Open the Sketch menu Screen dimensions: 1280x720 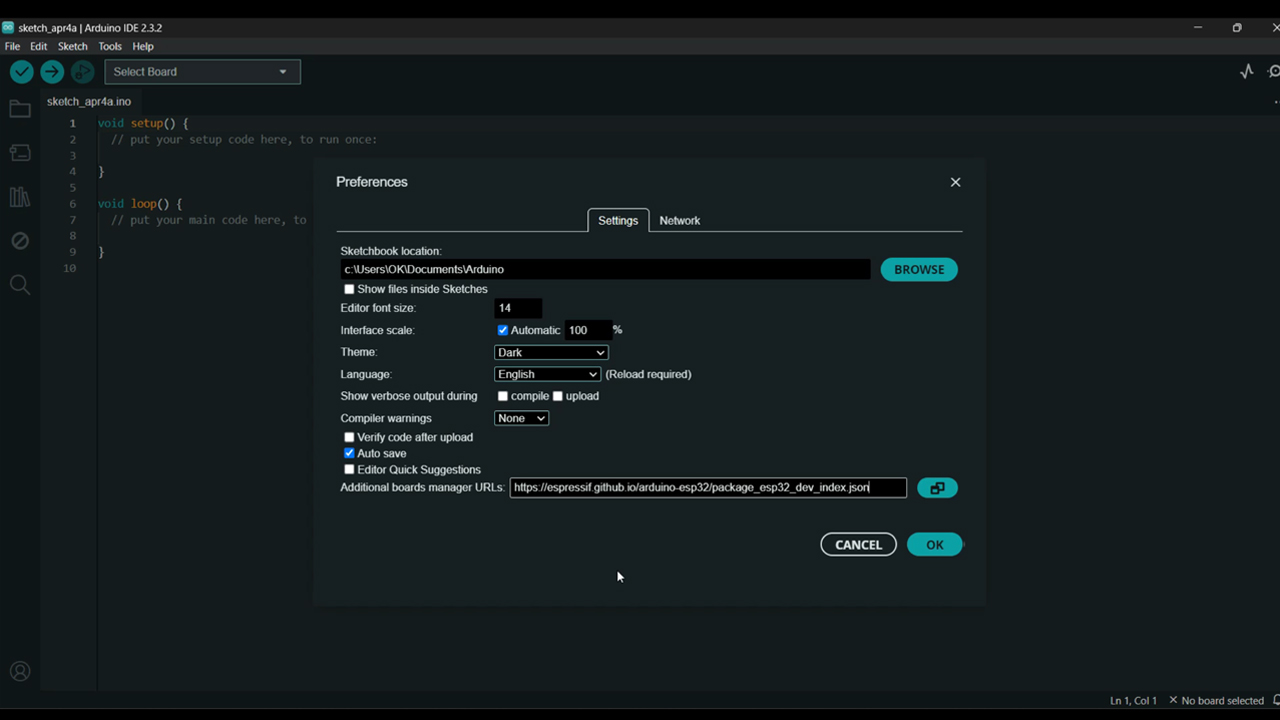point(72,46)
